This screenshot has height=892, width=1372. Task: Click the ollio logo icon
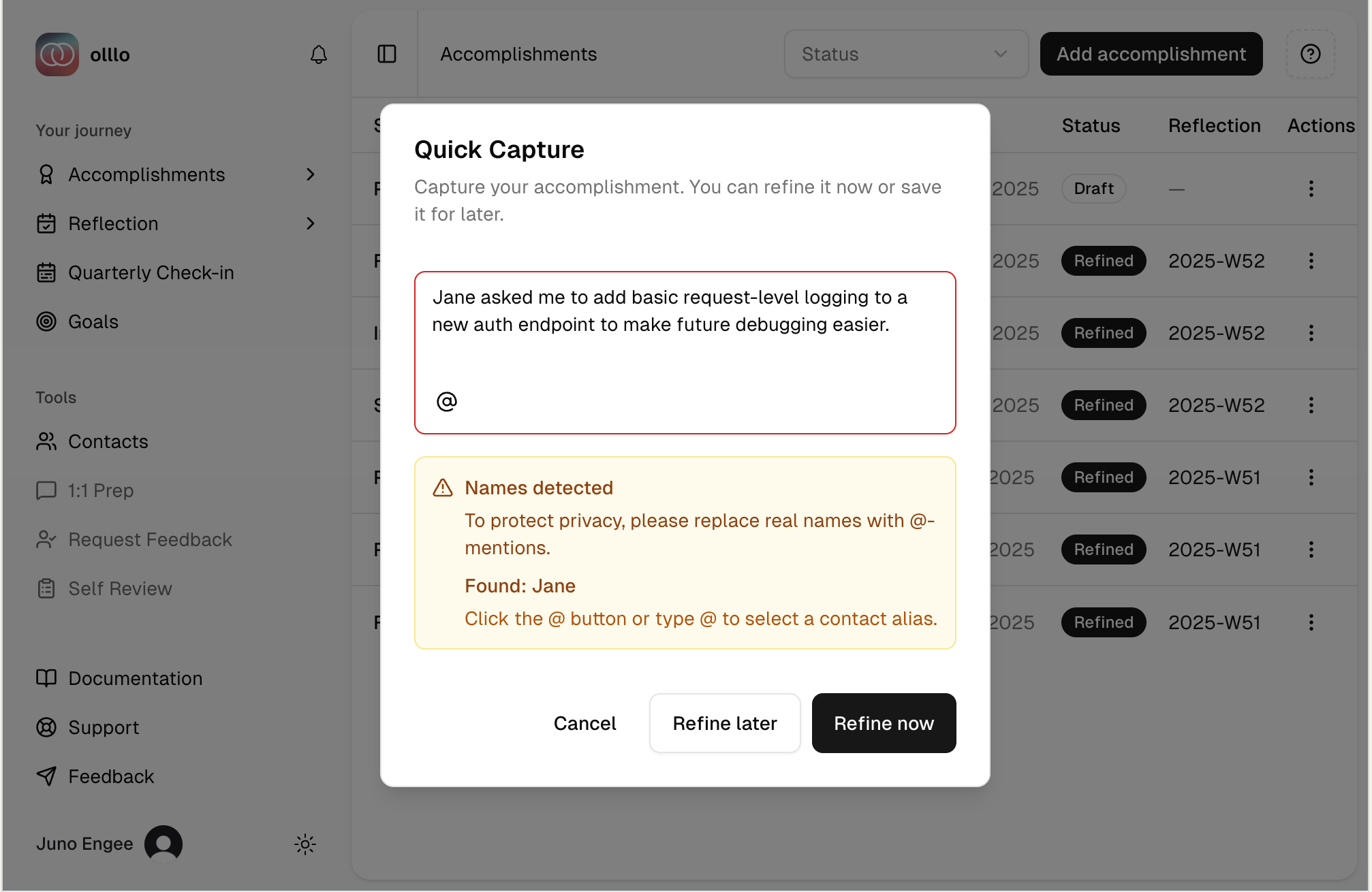coord(57,54)
